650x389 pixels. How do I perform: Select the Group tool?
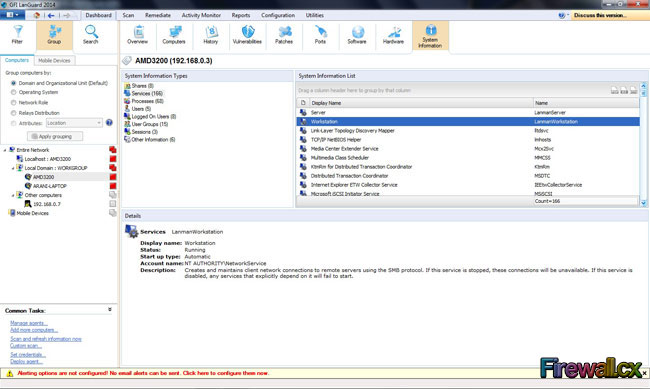(54, 35)
